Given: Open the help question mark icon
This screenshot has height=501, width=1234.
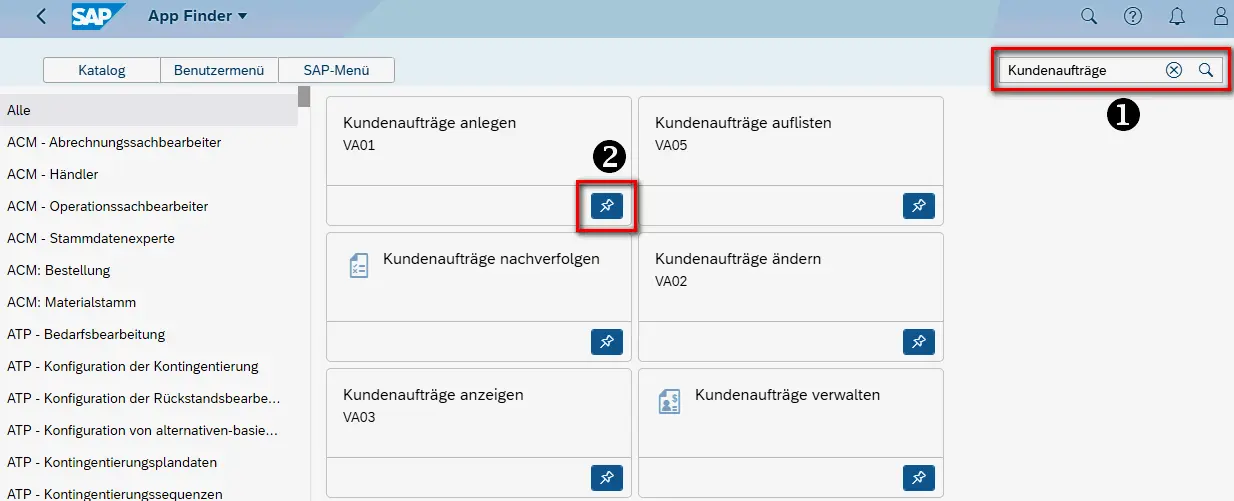Looking at the screenshot, I should click(1133, 16).
